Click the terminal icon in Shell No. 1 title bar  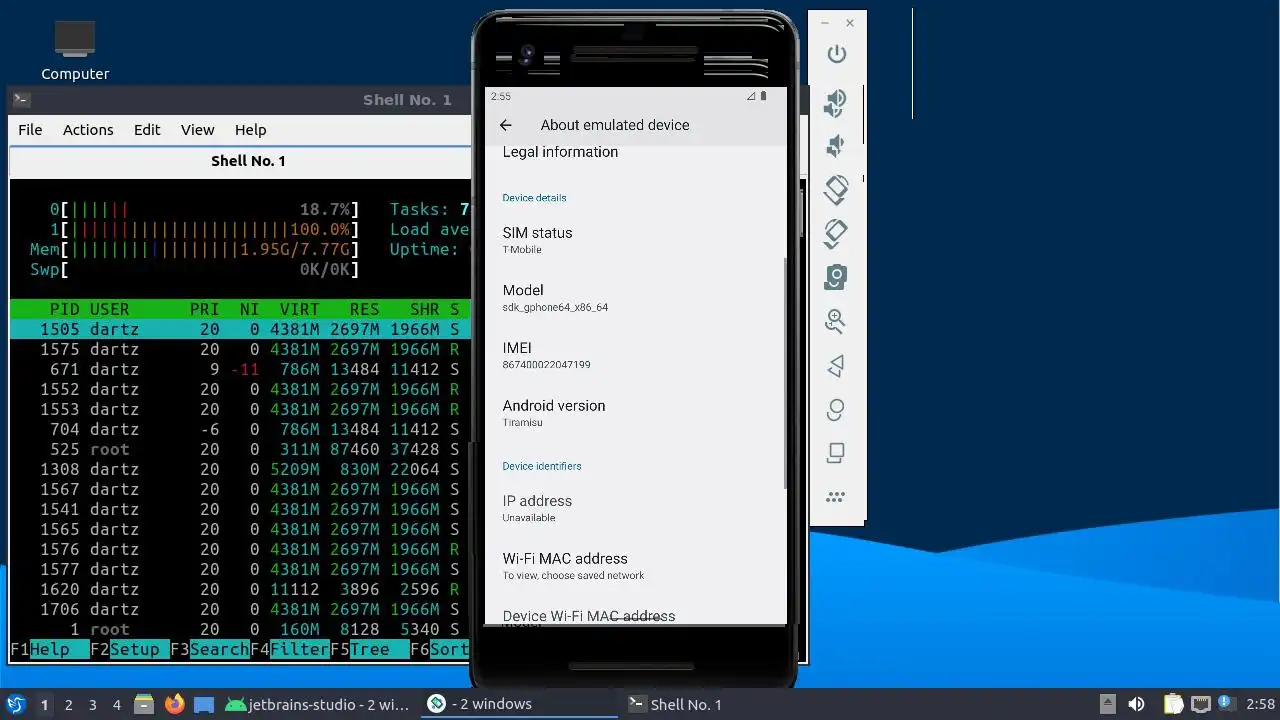coord(21,99)
